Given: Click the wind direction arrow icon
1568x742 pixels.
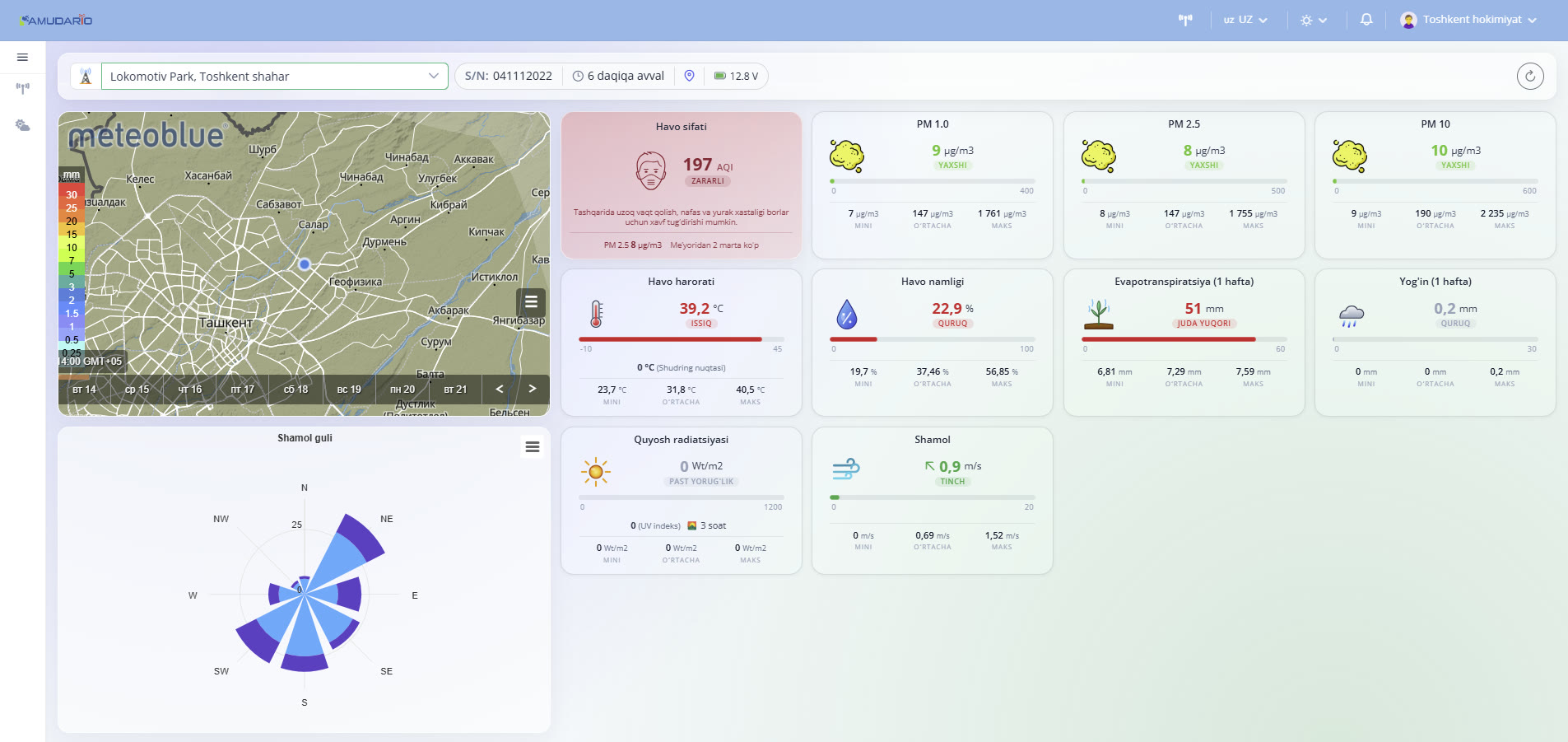Looking at the screenshot, I should pos(929,466).
